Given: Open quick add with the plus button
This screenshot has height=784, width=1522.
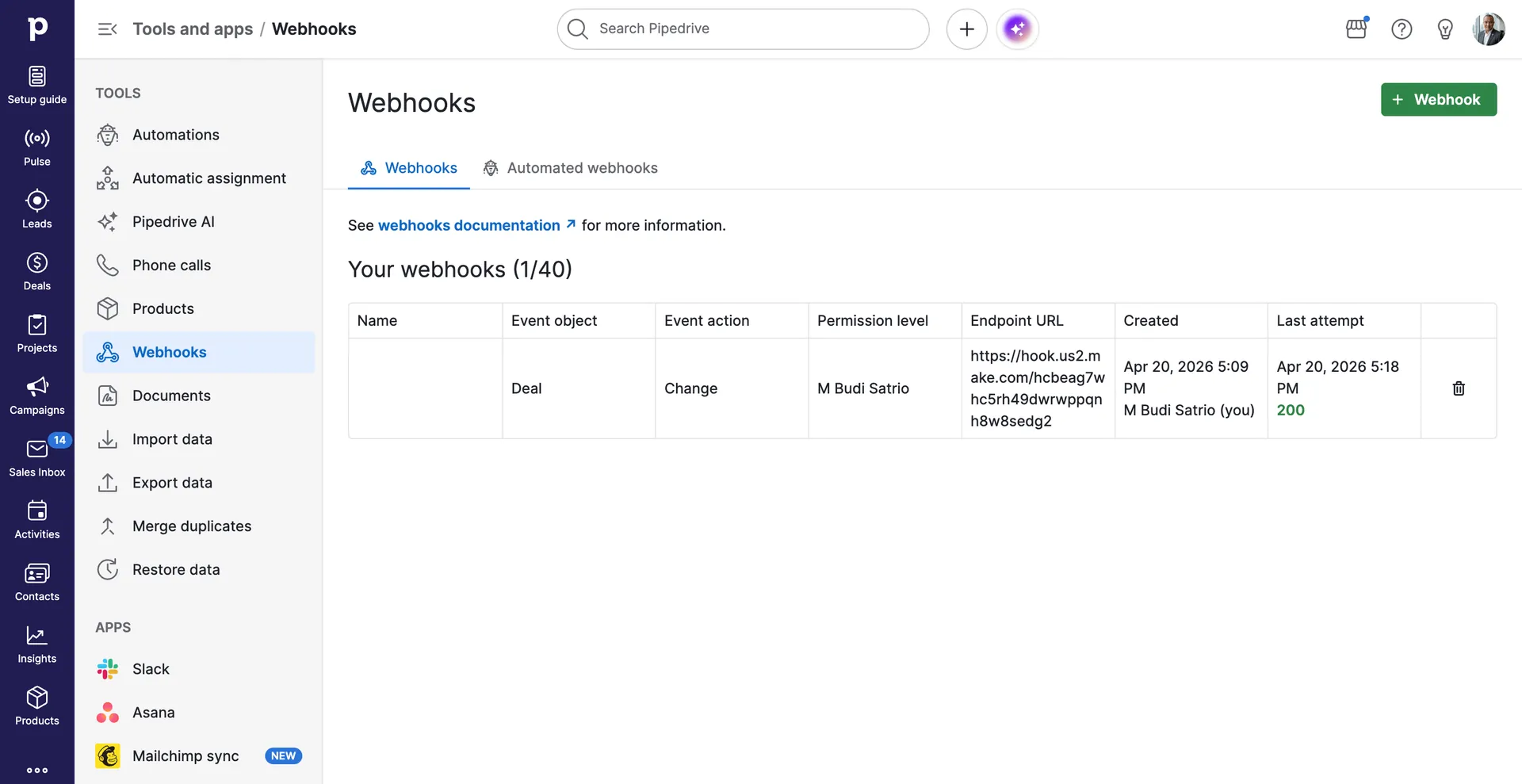Looking at the screenshot, I should tap(966, 29).
